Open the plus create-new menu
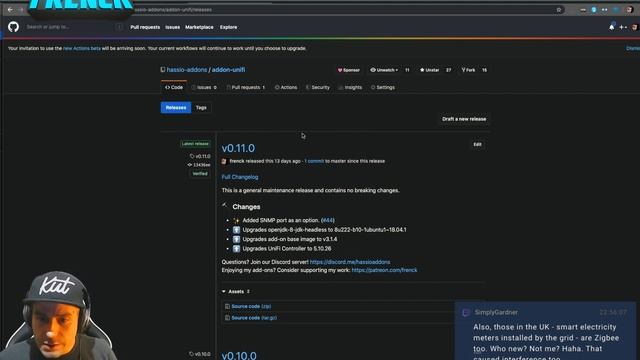Viewport: 640px width, 360px height. [x=623, y=27]
